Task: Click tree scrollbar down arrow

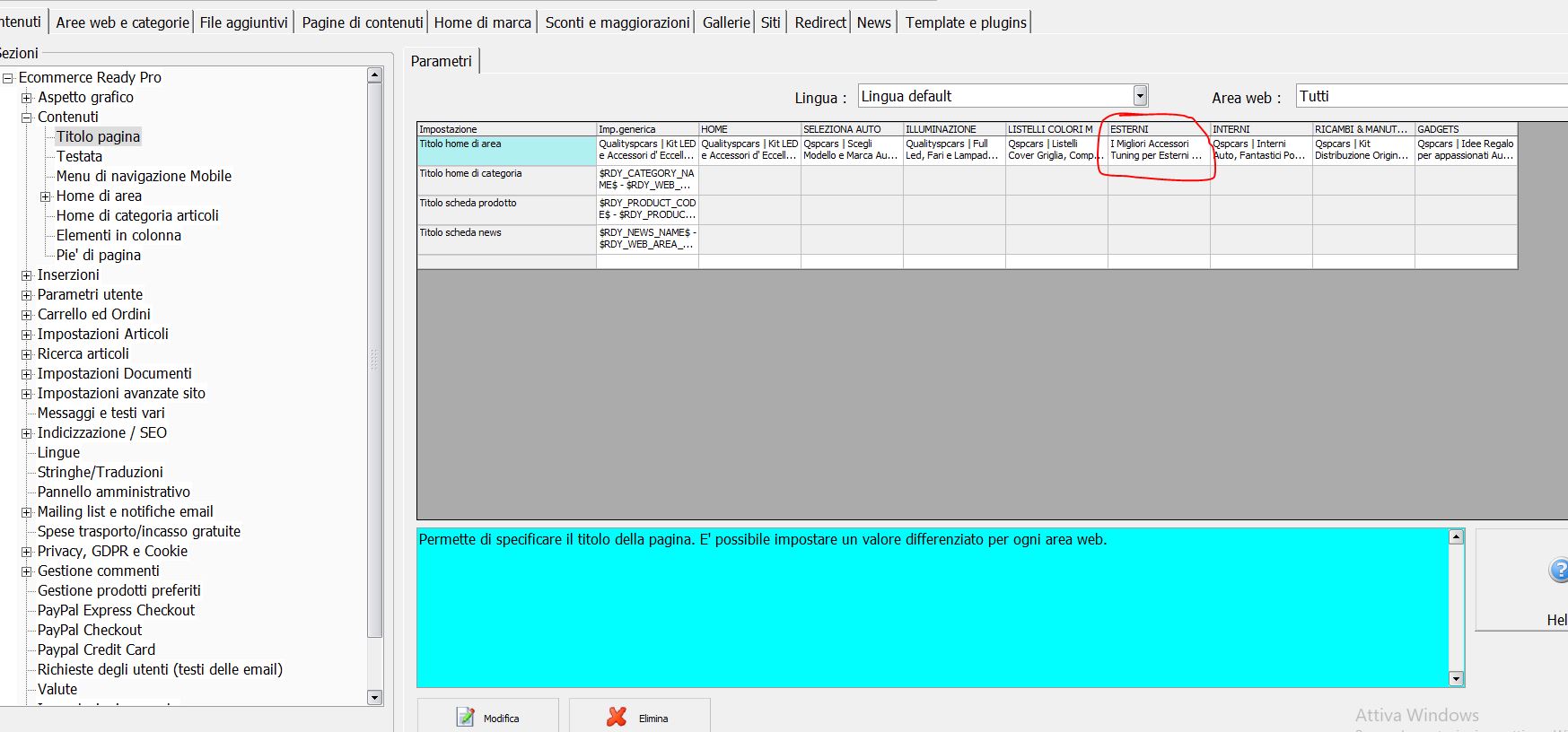Action: pos(375,697)
